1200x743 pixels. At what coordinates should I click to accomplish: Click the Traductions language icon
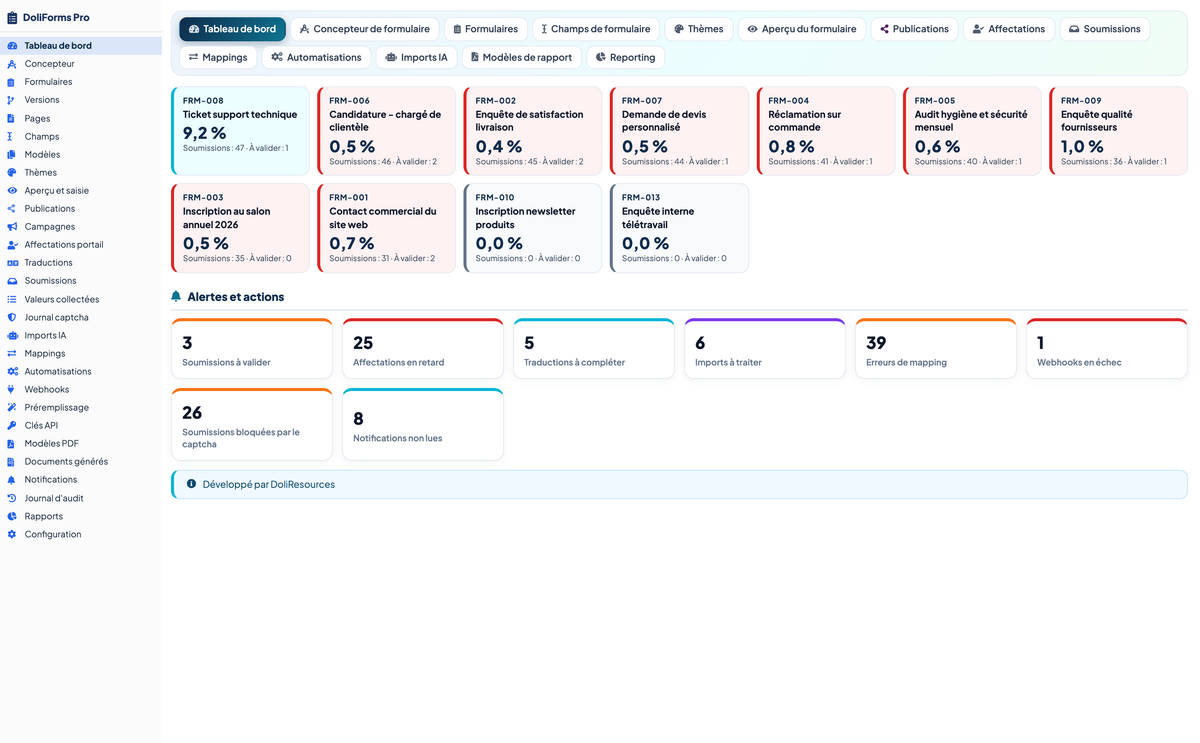click(12, 263)
